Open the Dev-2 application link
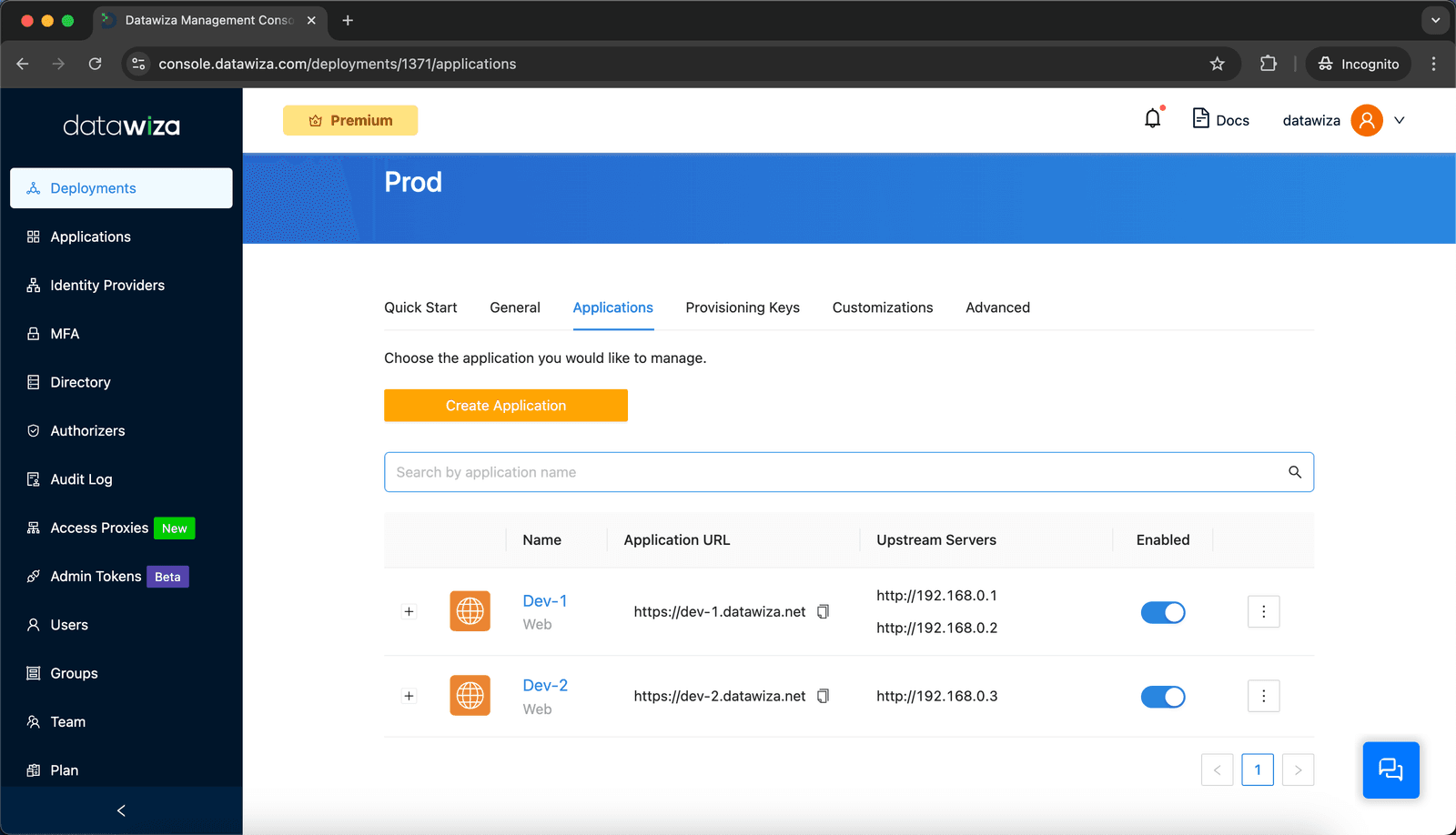The height and width of the screenshot is (835, 1456). coord(545,686)
